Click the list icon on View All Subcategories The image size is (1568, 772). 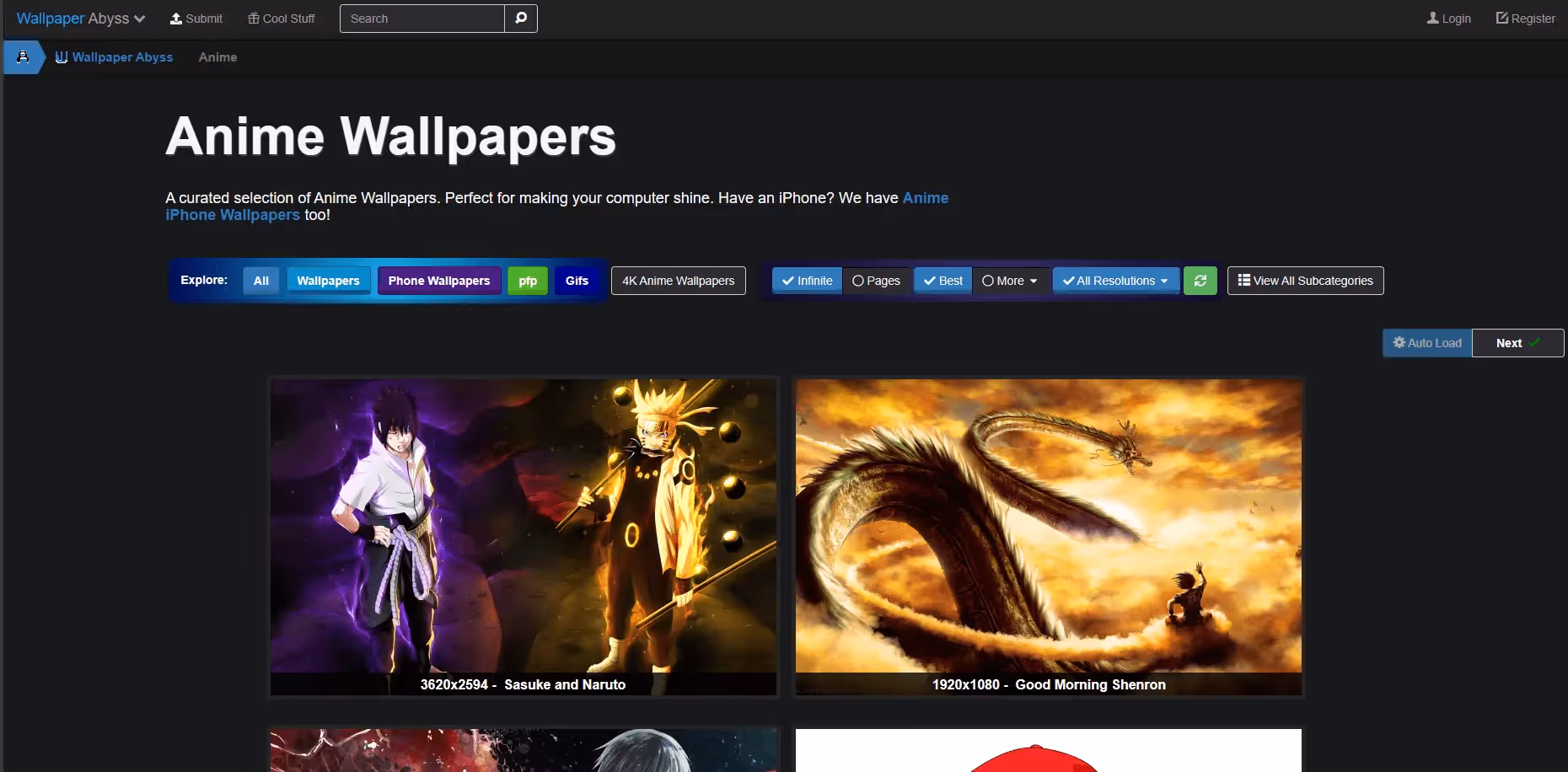(x=1243, y=281)
